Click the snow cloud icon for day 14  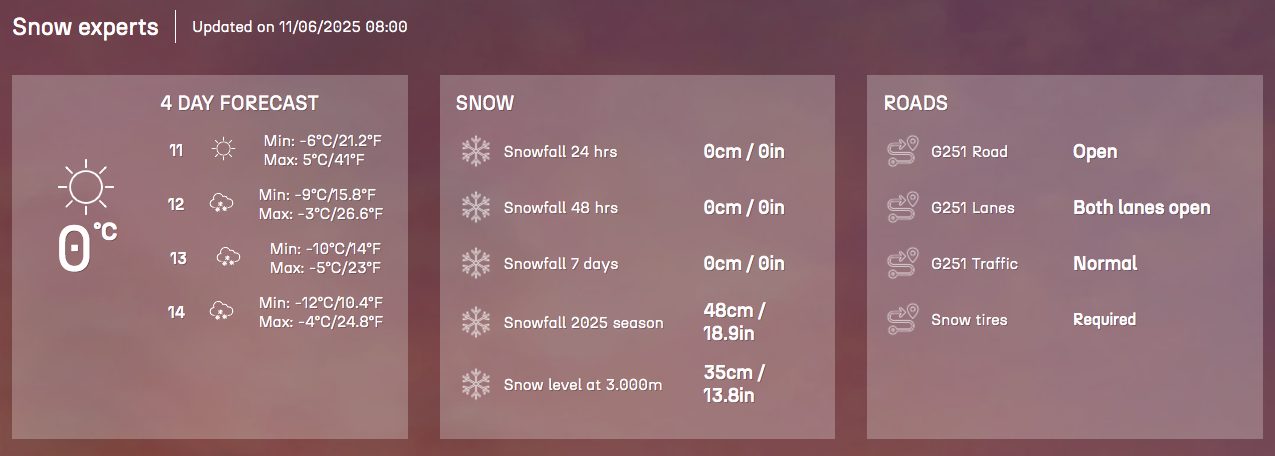(221, 312)
